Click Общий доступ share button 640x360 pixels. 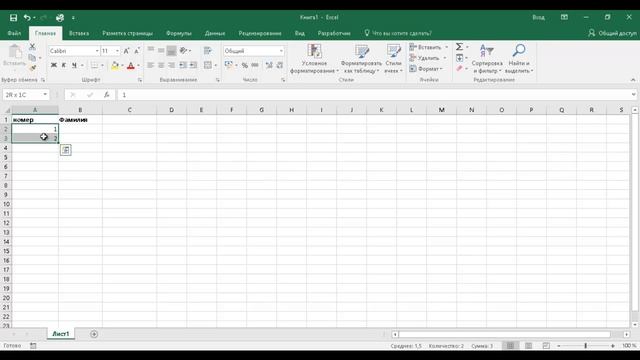[612, 33]
